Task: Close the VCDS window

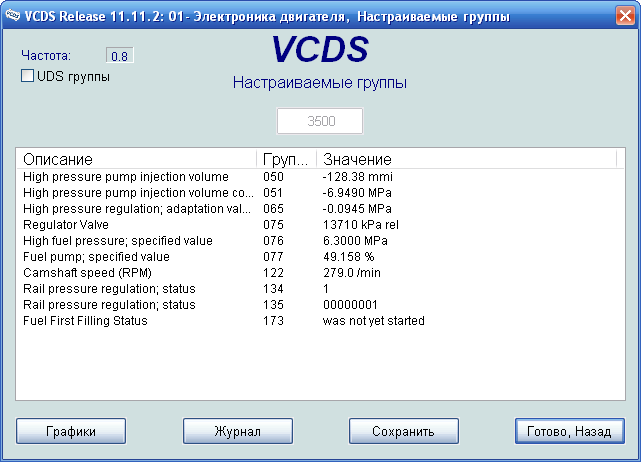Action: click(625, 16)
